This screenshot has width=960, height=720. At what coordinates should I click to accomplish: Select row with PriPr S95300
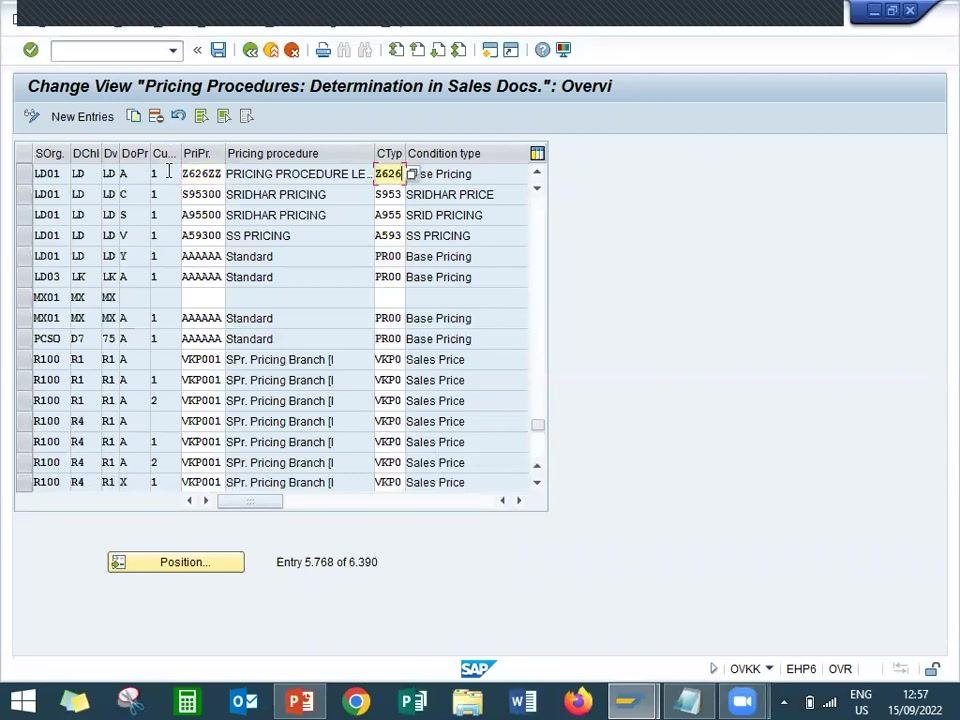point(24,195)
